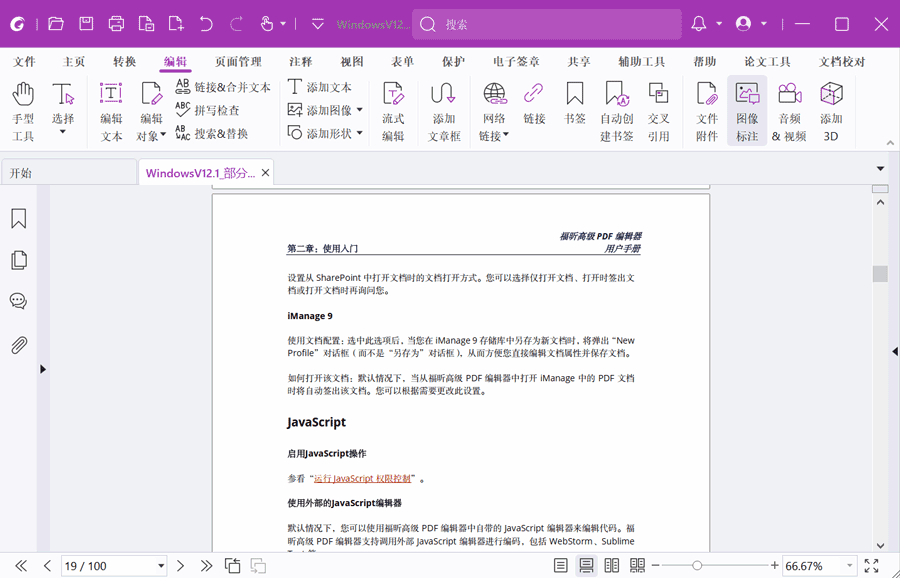This screenshot has width=900, height=578.
Task: Open zoom percentage dropdown
Action: (x=849, y=566)
